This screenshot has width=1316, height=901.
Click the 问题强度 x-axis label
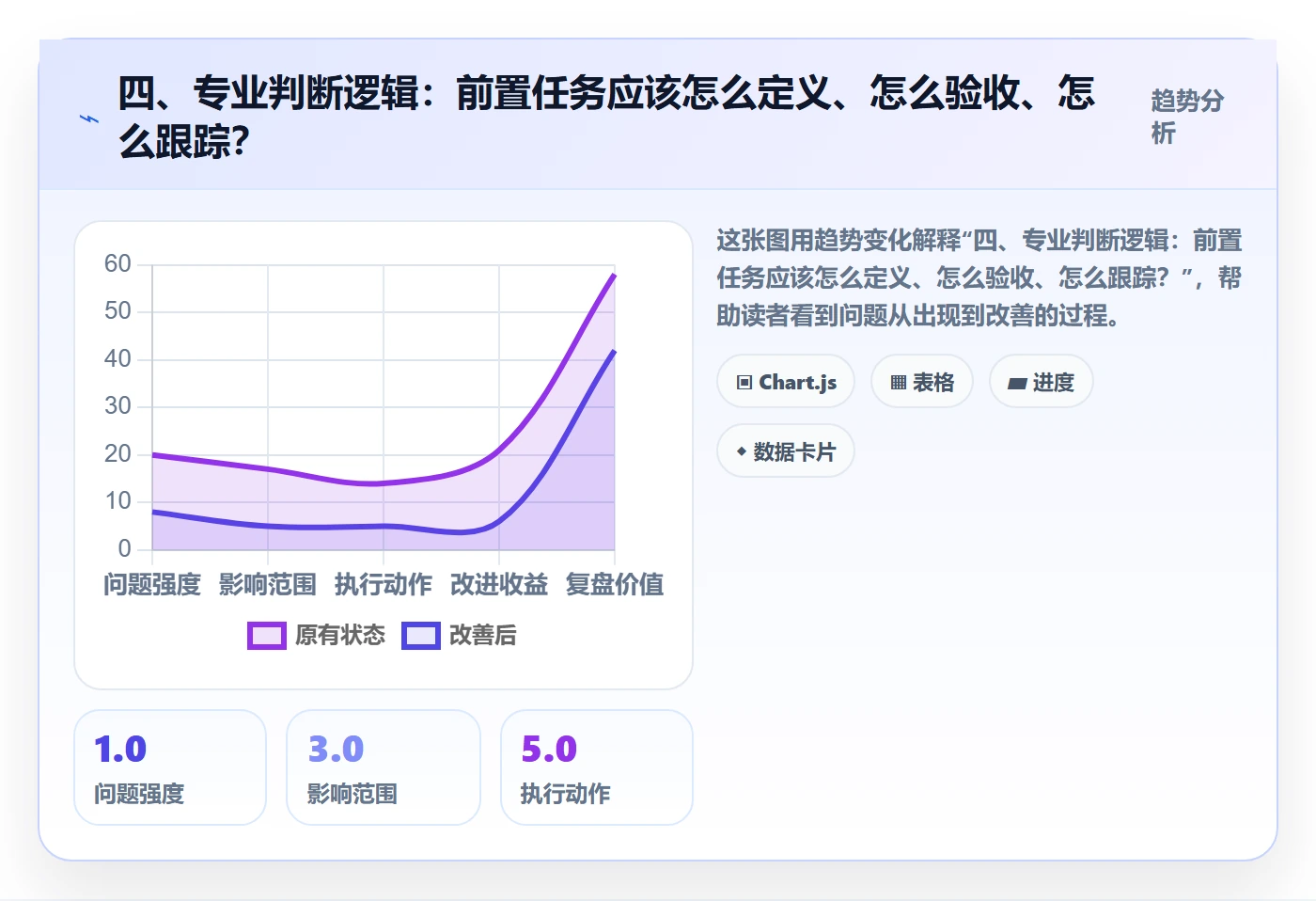tap(152, 585)
